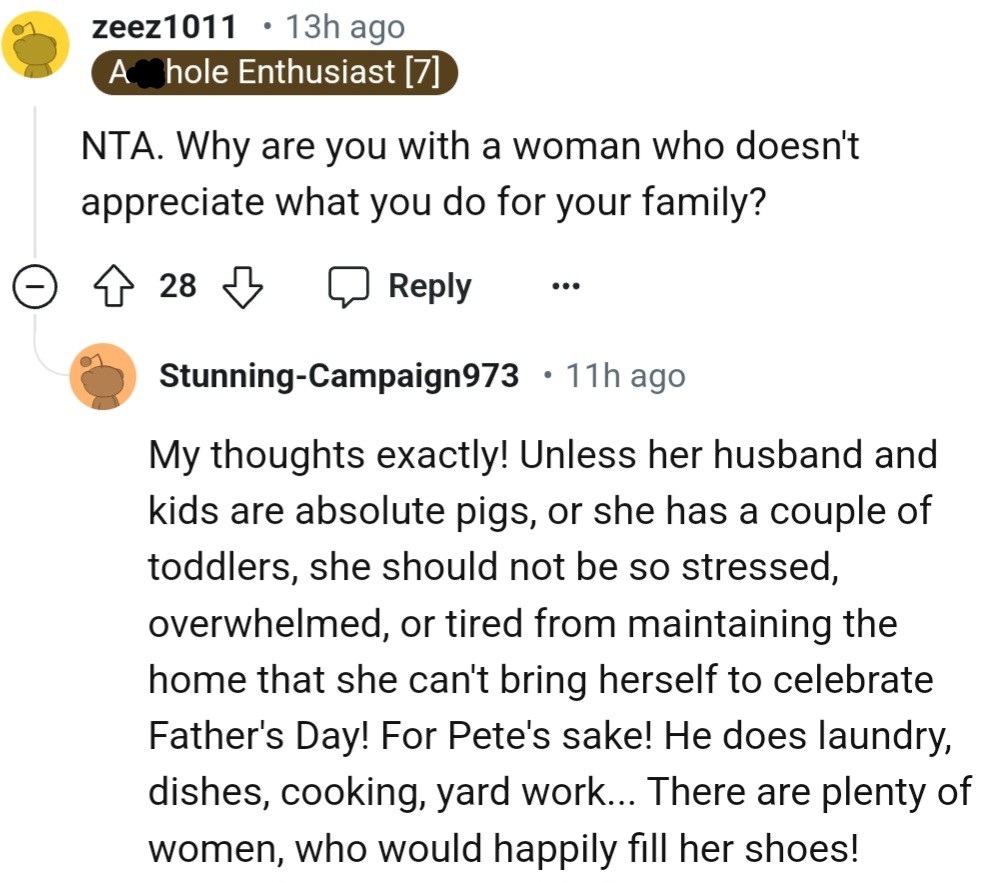Click the "My thoughts exactly!" reply text
This screenshot has height=883, width=989.
330,455
